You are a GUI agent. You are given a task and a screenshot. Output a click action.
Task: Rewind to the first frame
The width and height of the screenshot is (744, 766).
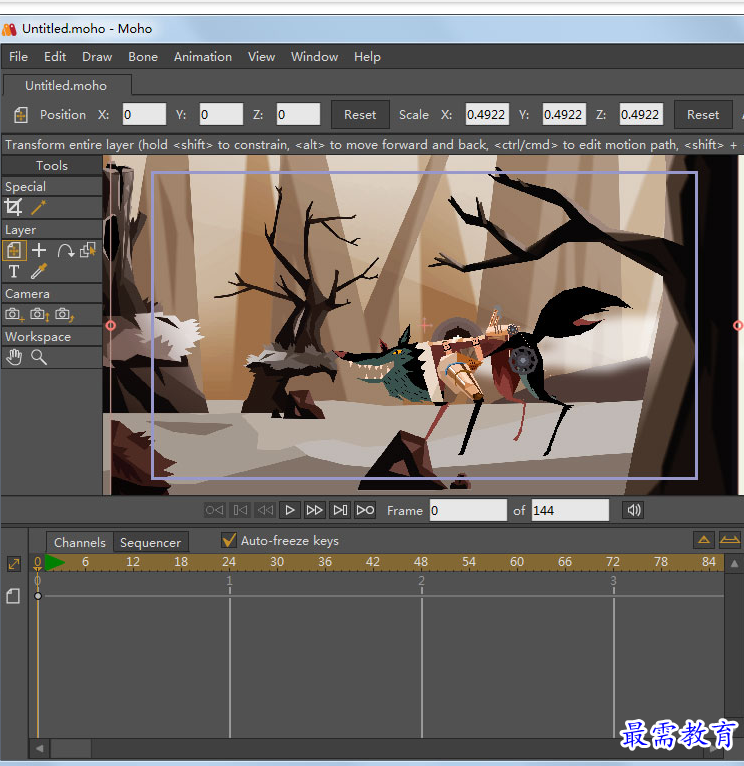click(x=214, y=511)
